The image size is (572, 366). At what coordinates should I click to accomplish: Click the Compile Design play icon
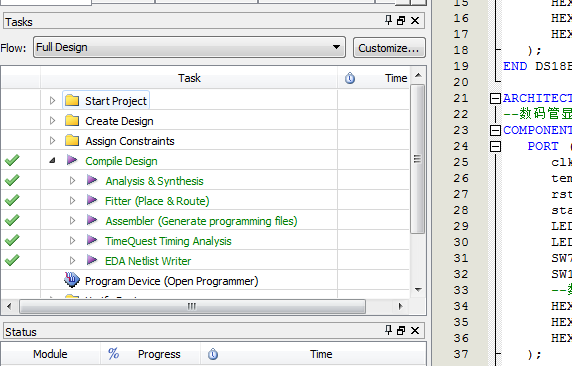click(x=72, y=160)
